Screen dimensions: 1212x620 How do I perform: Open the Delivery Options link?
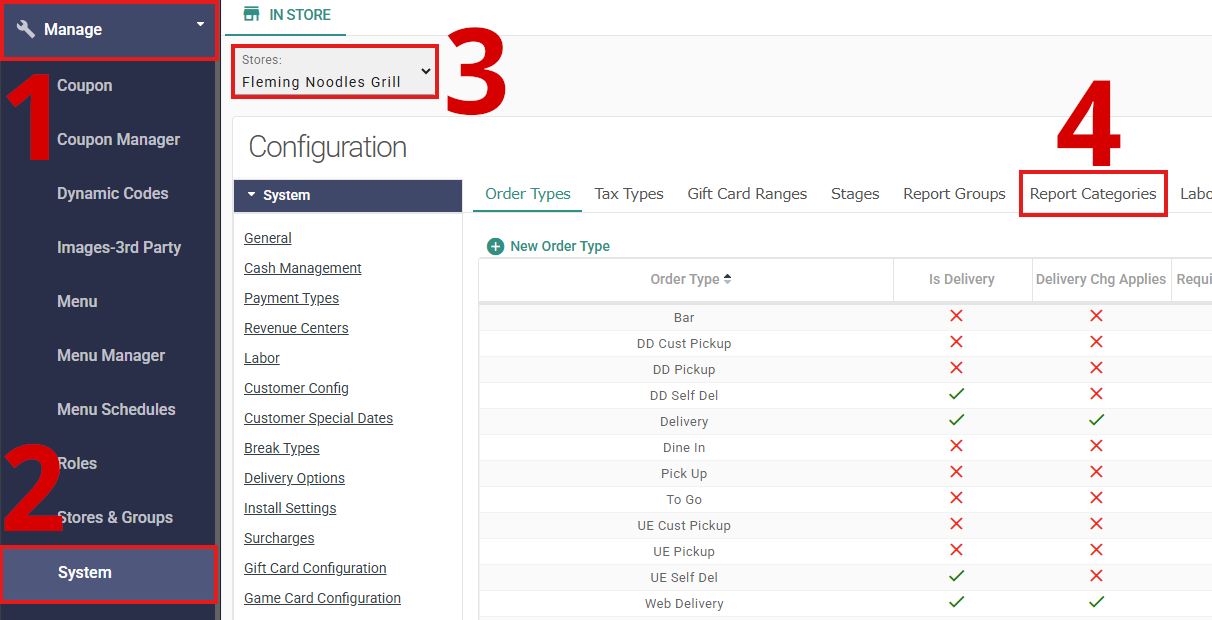[x=294, y=478]
